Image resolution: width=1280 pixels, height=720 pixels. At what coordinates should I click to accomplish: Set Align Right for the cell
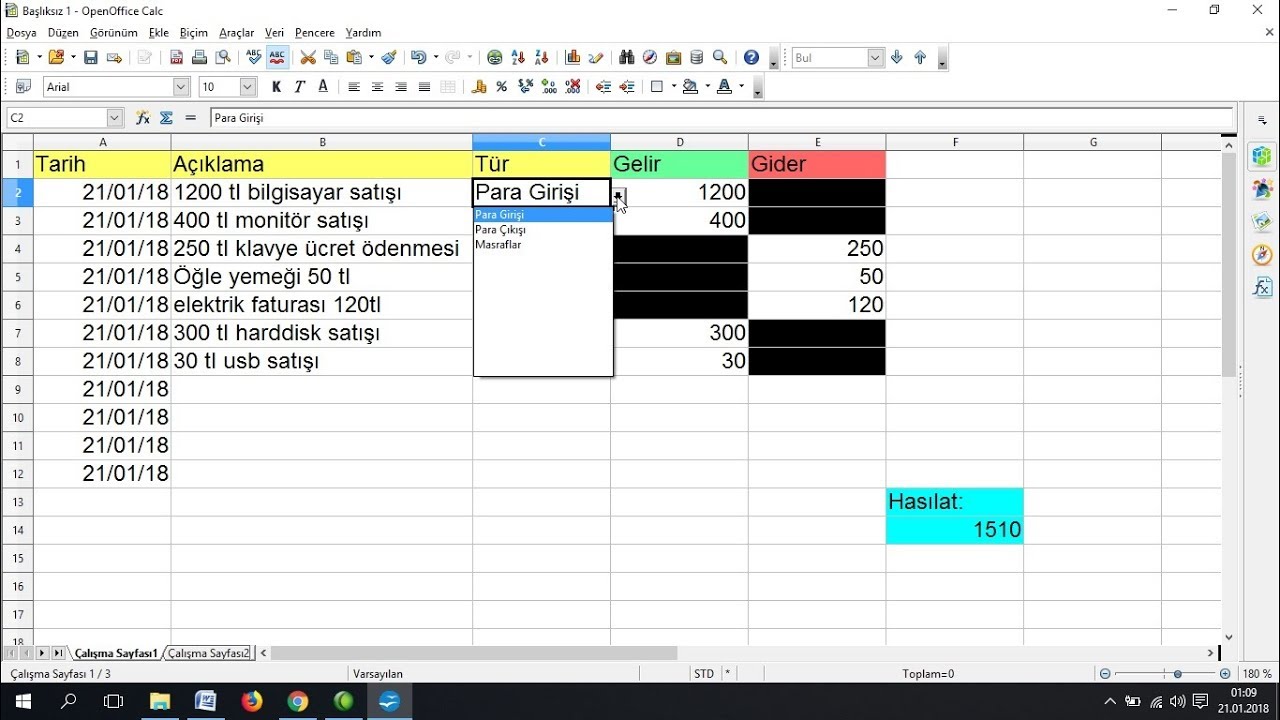[401, 87]
